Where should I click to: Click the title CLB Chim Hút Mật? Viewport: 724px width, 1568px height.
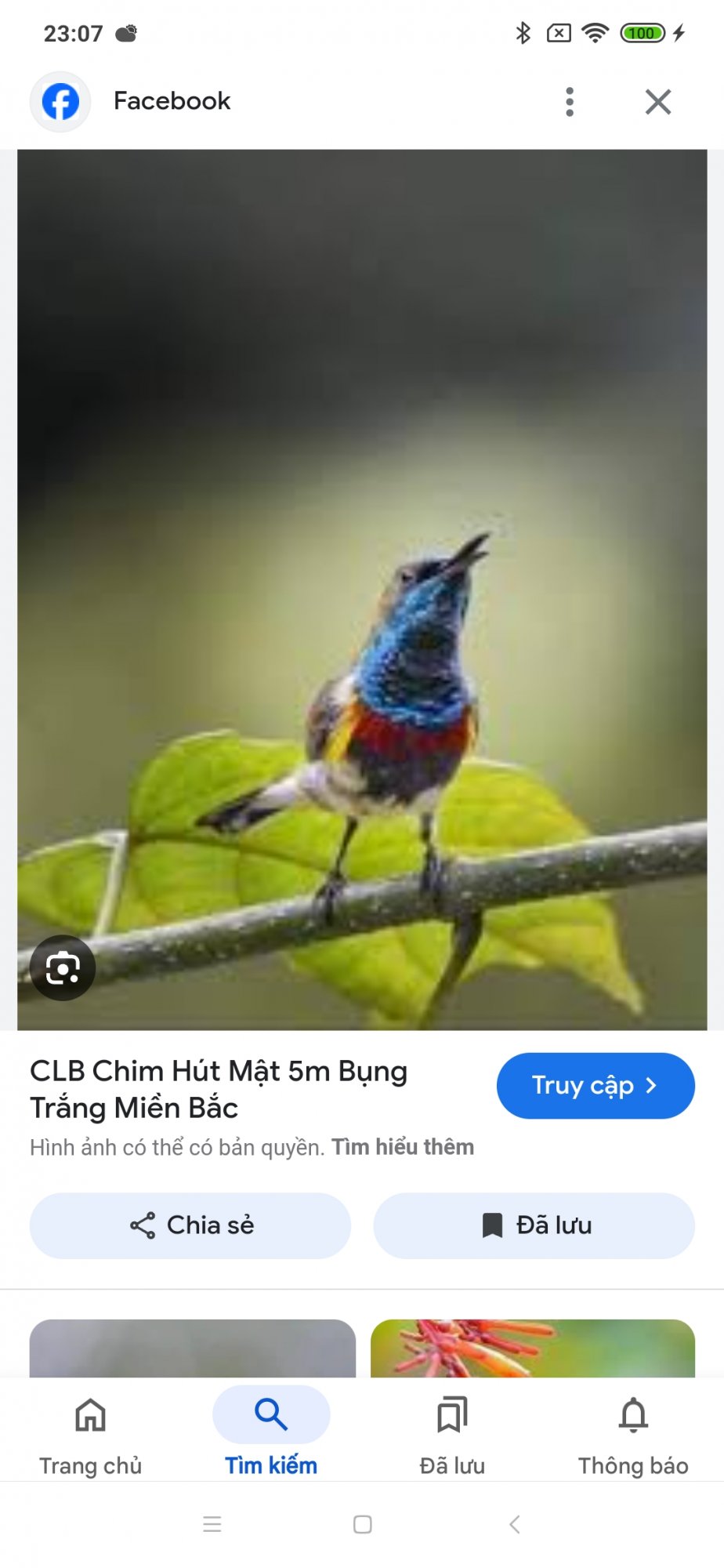(219, 1089)
